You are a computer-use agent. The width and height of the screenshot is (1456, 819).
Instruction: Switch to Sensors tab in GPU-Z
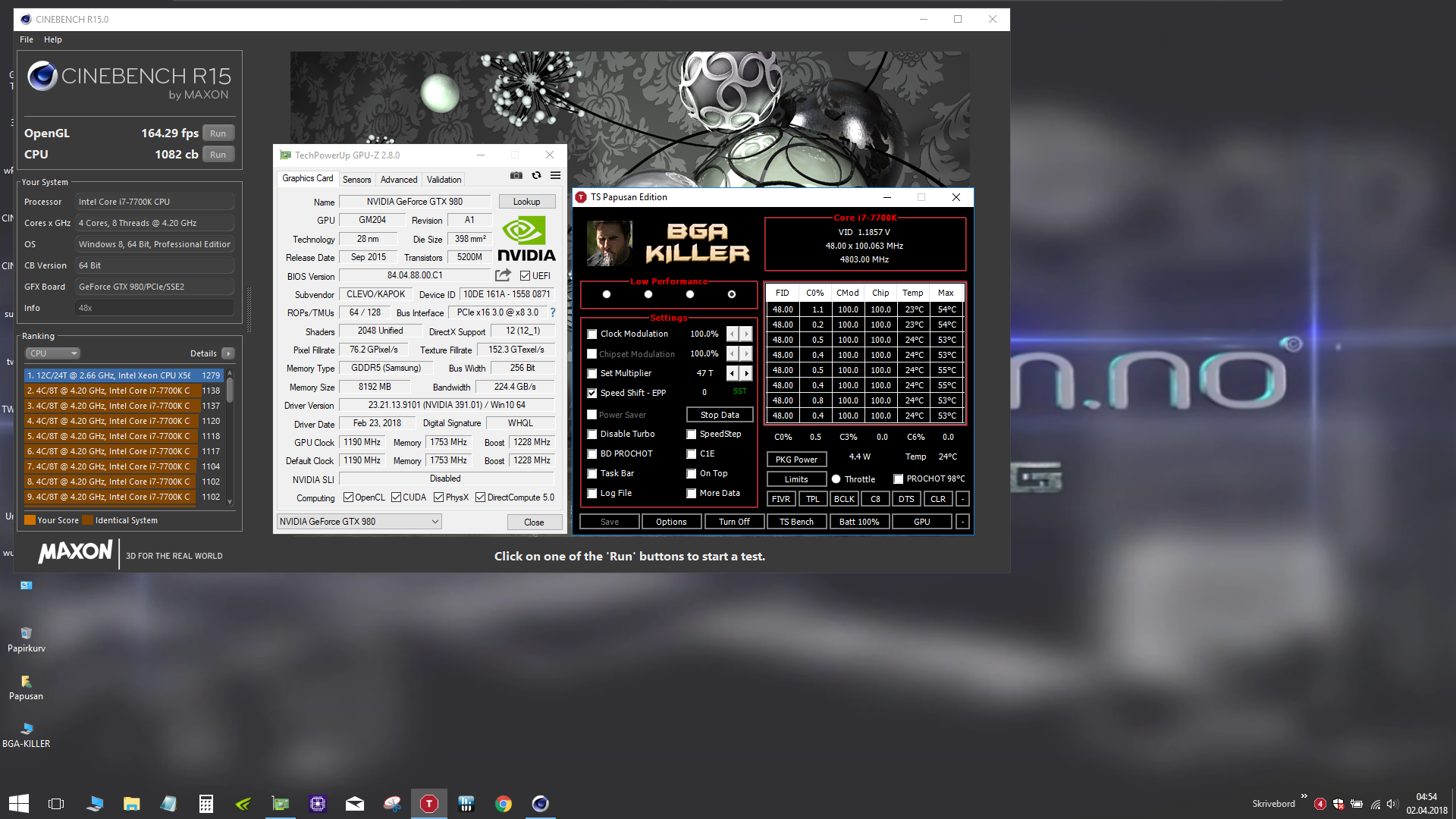pyautogui.click(x=356, y=180)
